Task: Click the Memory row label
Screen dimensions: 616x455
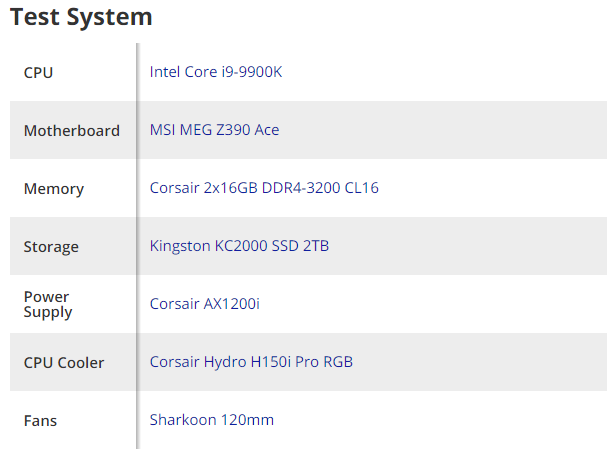Action: (x=54, y=189)
